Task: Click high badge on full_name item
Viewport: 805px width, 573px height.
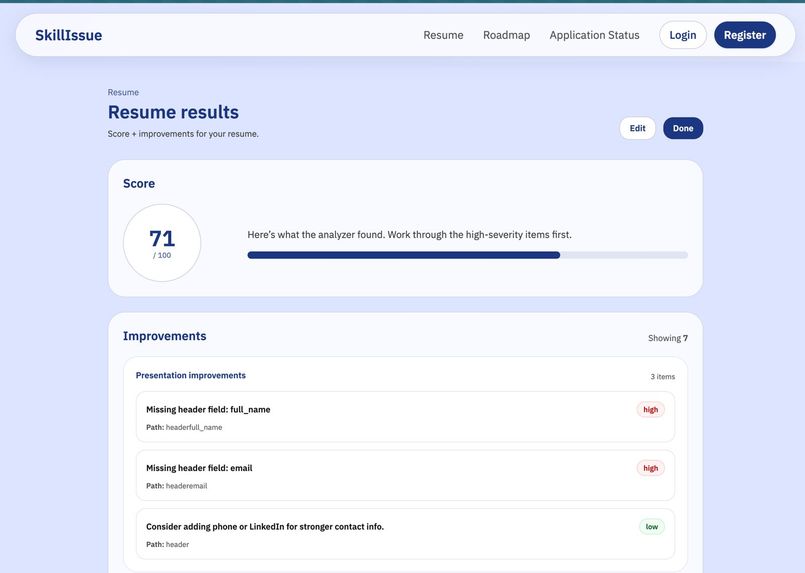Action: point(650,410)
